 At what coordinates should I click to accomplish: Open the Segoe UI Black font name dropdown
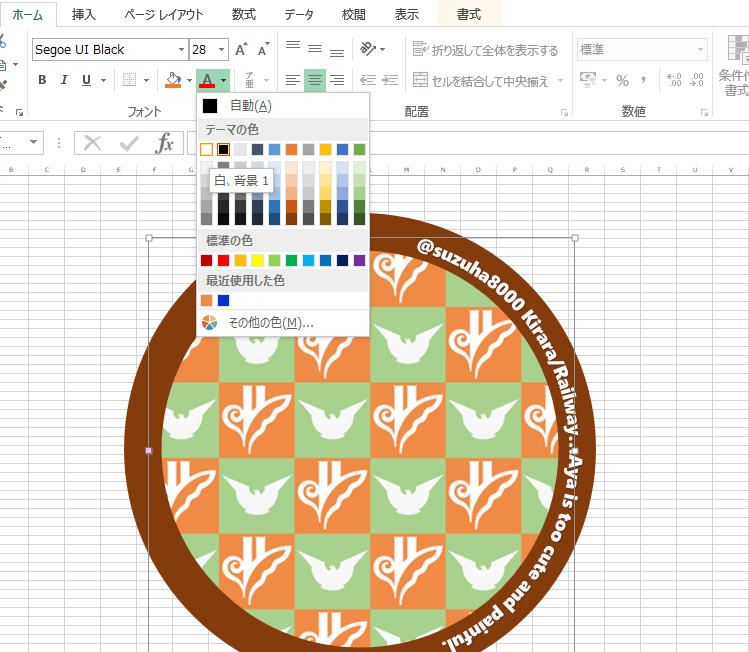click(x=181, y=50)
